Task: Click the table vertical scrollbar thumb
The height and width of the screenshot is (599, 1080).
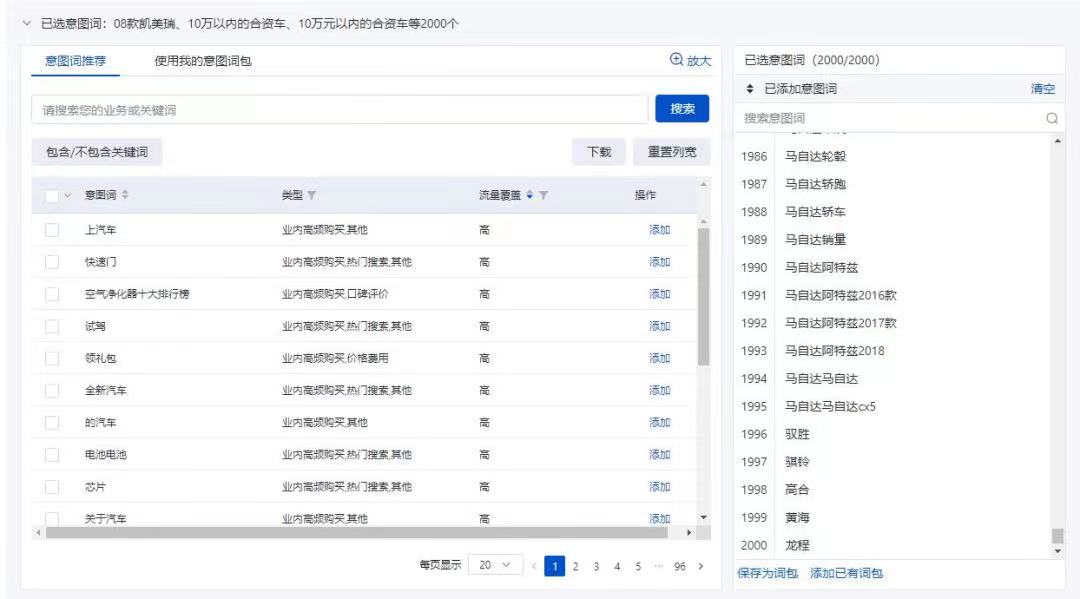Action: [703, 296]
